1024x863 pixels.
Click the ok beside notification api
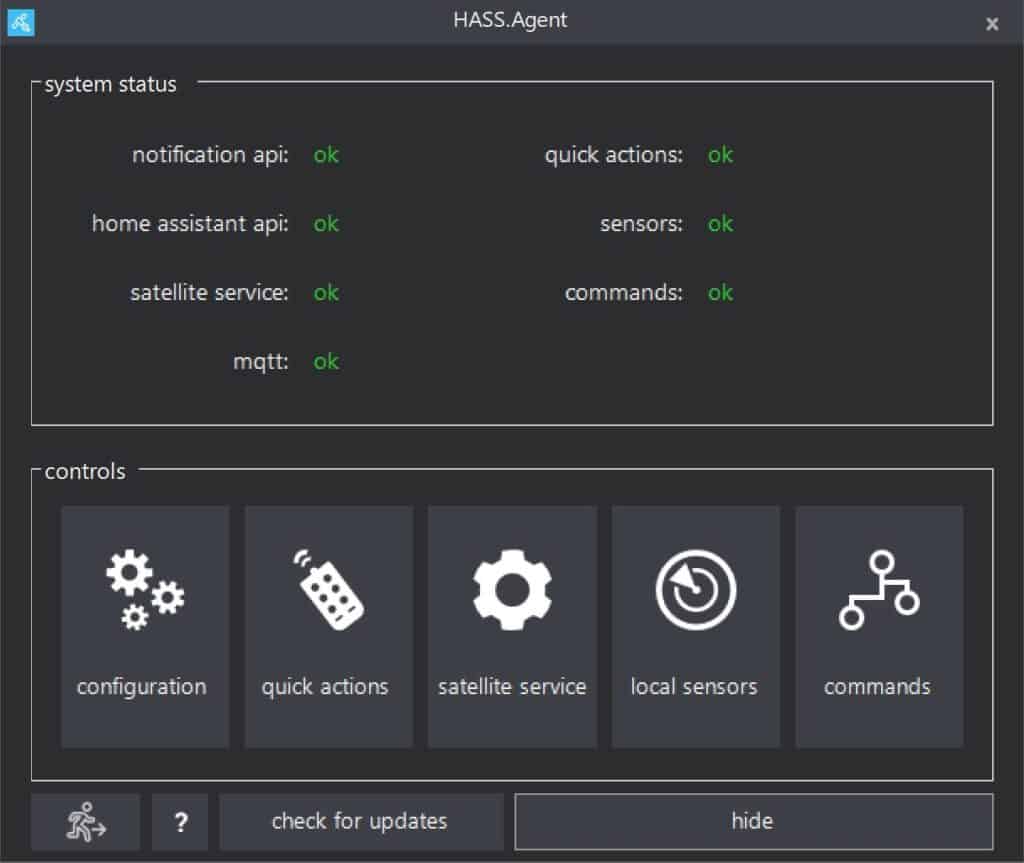coord(326,155)
